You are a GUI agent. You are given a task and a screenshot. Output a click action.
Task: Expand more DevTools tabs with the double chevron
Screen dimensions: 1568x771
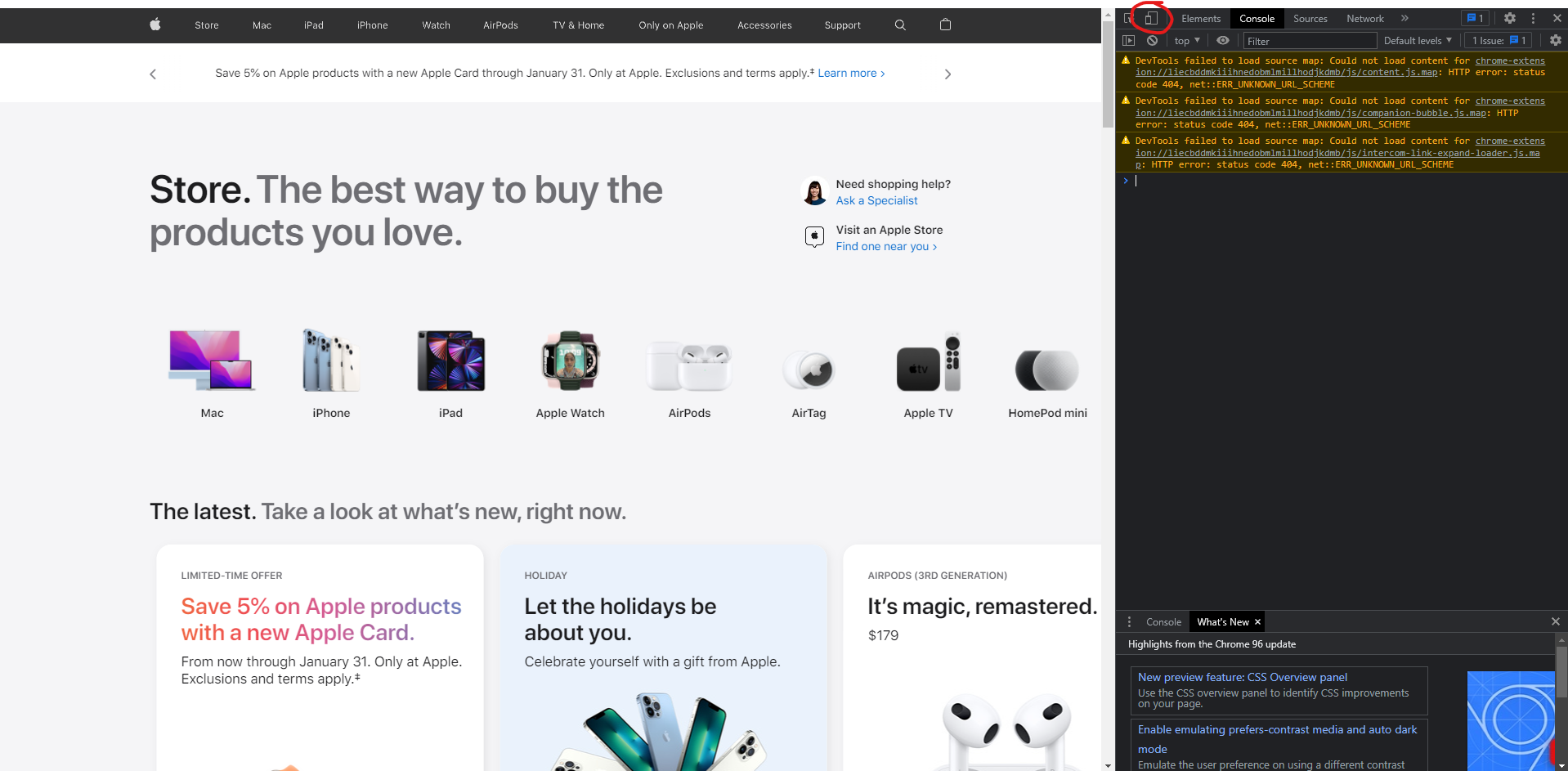click(x=1404, y=18)
